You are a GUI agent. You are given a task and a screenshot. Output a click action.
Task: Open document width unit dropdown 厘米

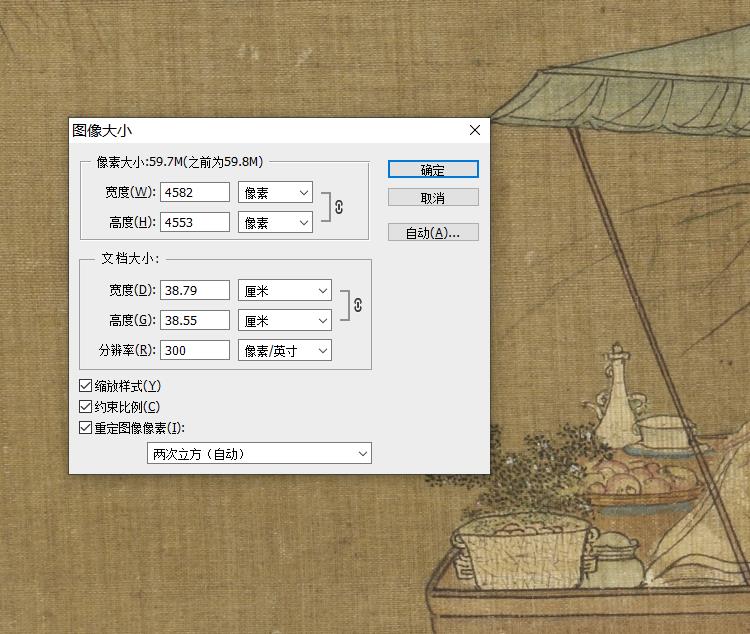point(285,290)
